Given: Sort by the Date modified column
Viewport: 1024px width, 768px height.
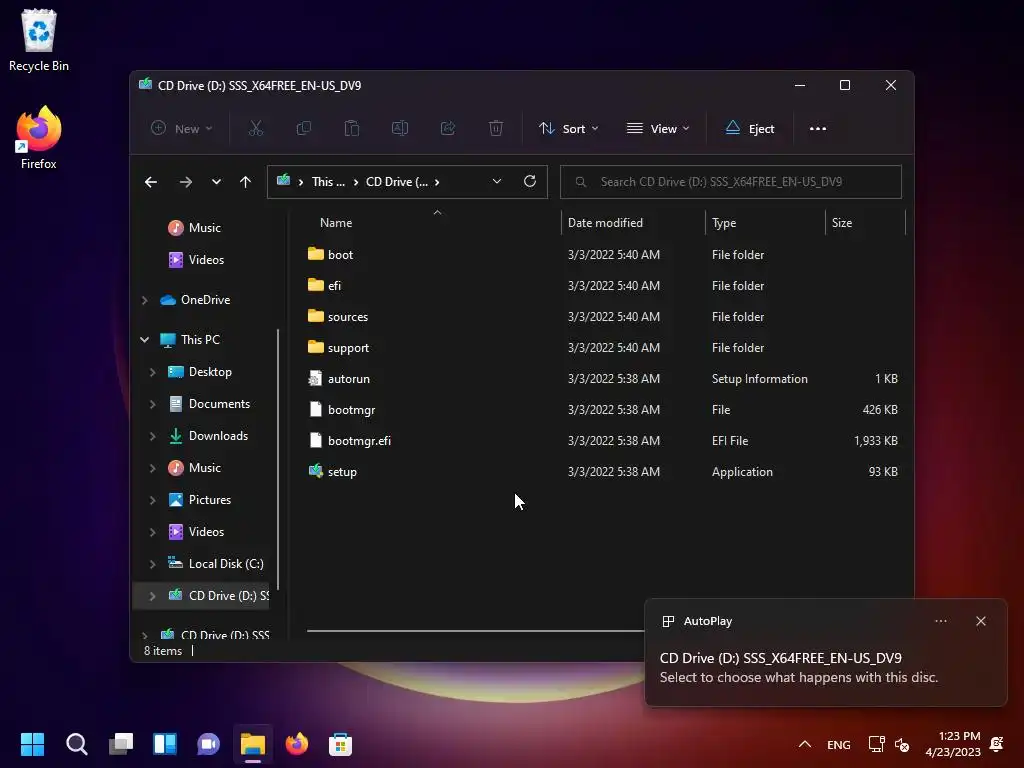Looking at the screenshot, I should (605, 223).
